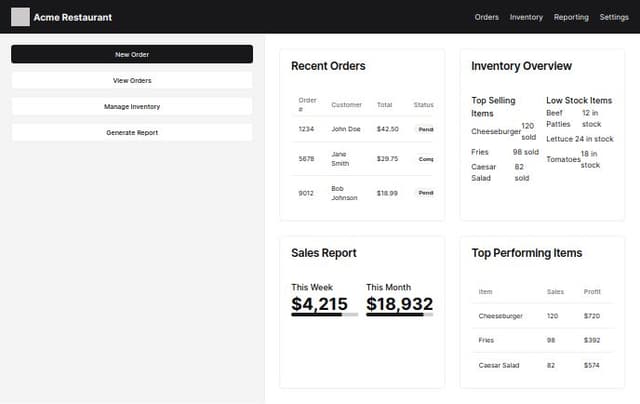Click the New Order button
Screen dimensions: 640x404
132,54
